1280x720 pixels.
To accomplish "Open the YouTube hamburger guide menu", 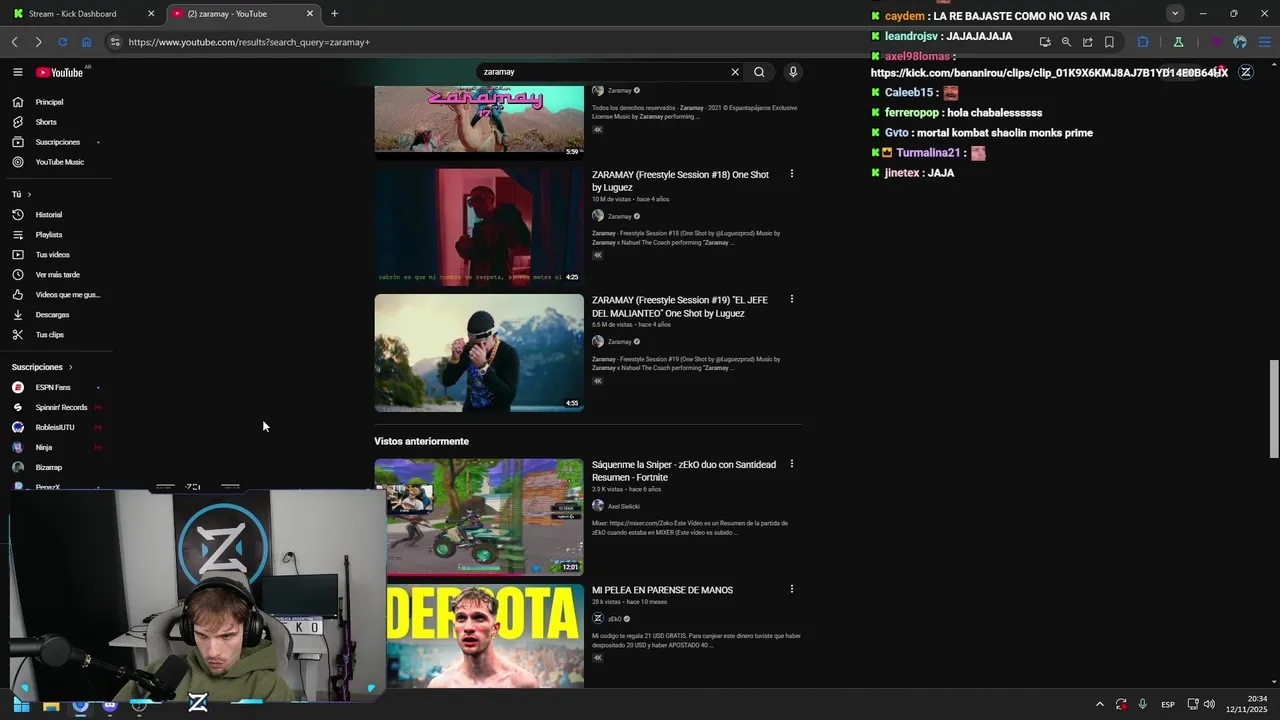I will 18,72.
